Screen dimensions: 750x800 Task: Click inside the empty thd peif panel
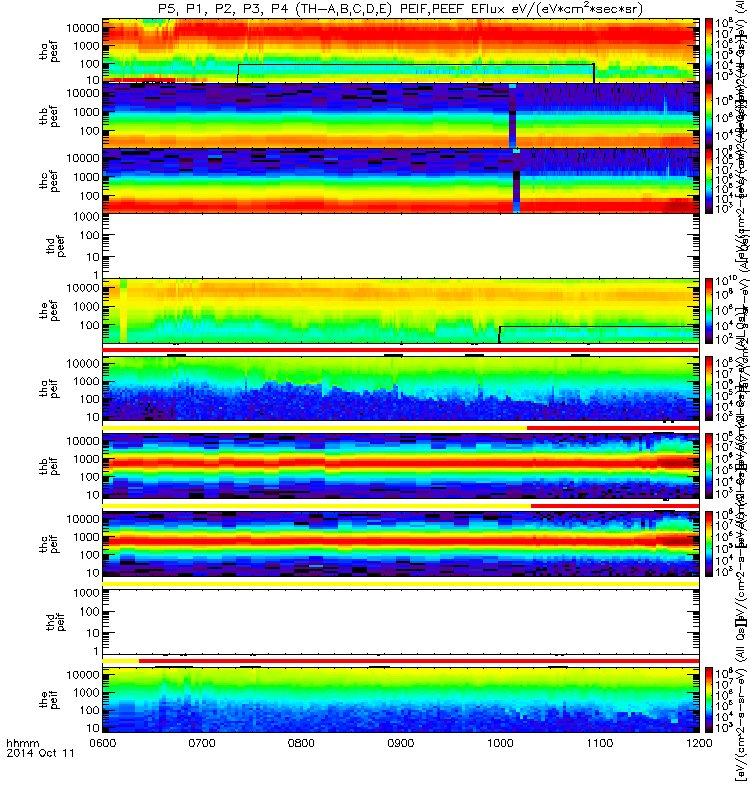pos(401,622)
